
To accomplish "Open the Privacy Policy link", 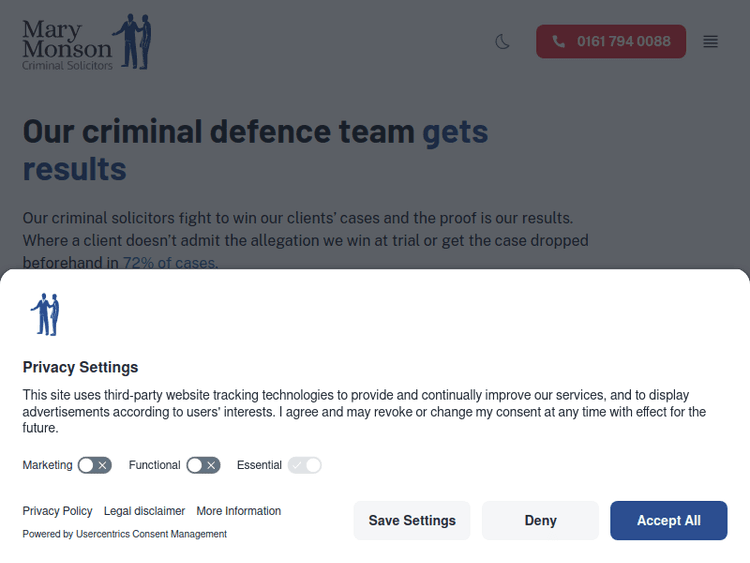I will [57, 511].
